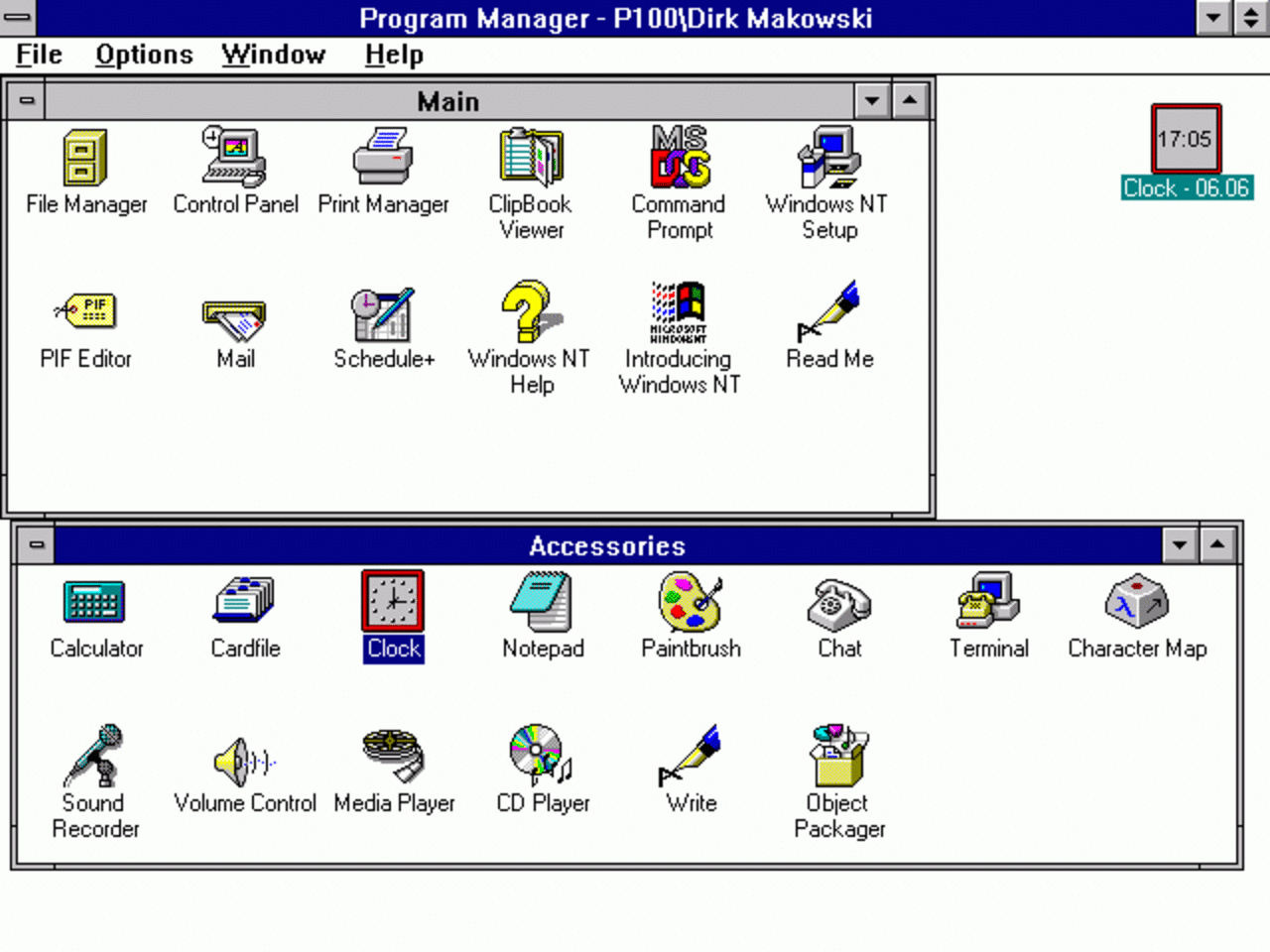
Task: Select the PIF Editor icon
Action: pyautogui.click(x=85, y=312)
